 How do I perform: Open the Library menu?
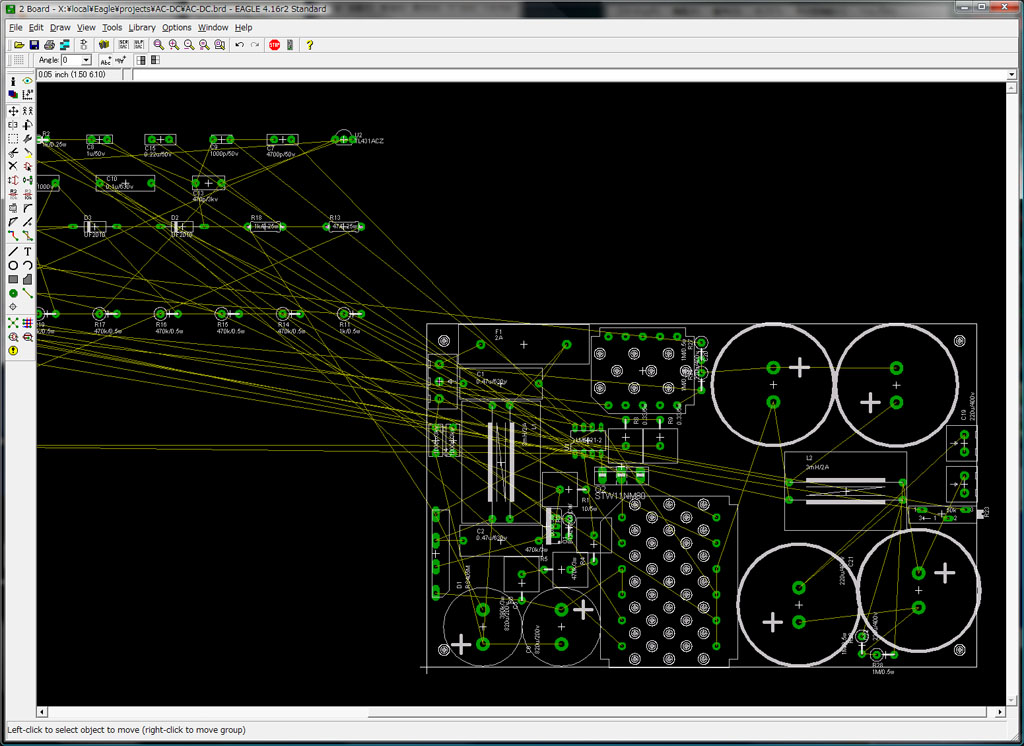[142, 27]
